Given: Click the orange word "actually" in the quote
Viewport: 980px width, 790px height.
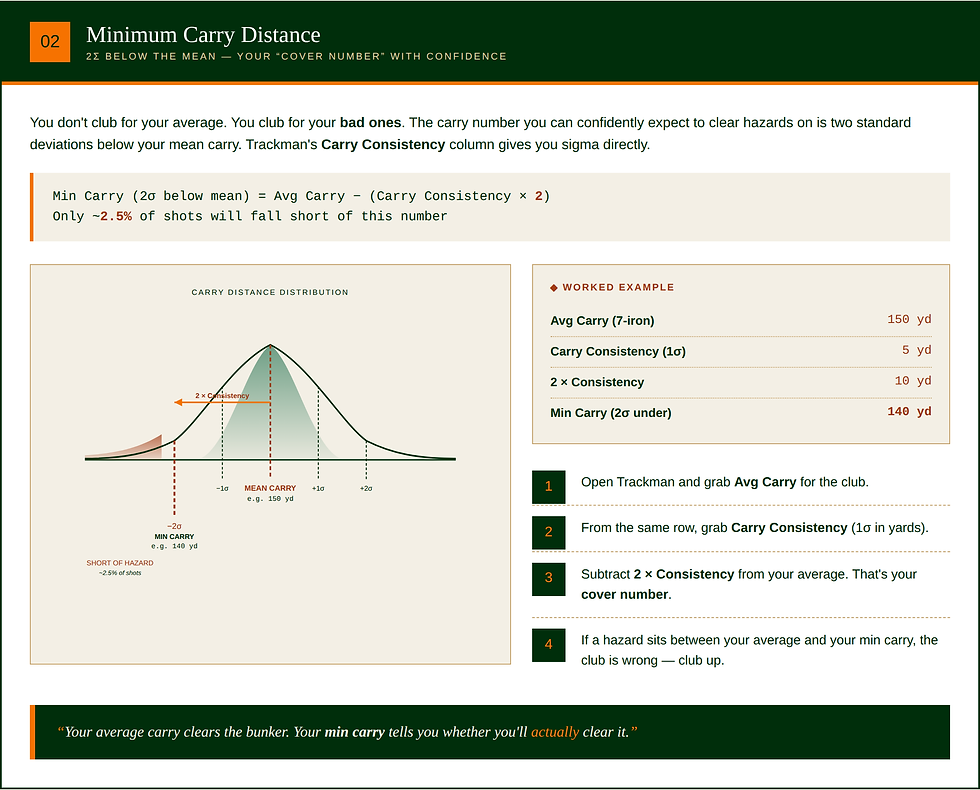Looking at the screenshot, I should pos(555,732).
